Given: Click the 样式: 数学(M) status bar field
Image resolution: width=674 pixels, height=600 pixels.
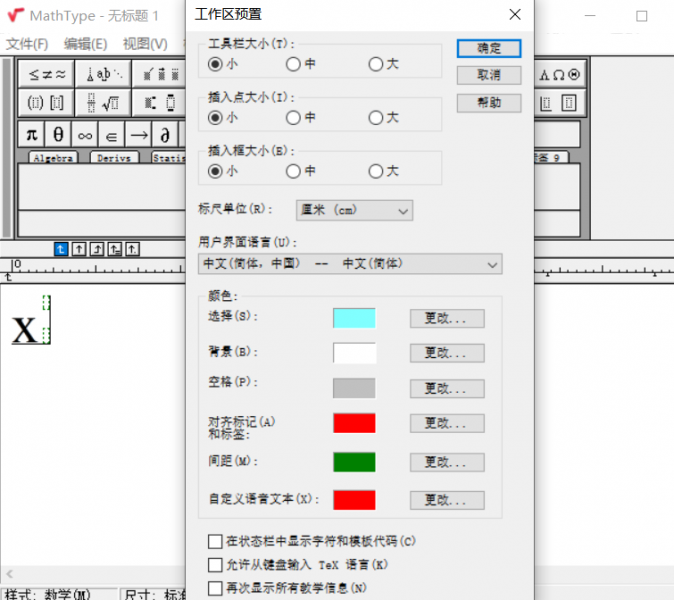Looking at the screenshot, I should click(x=59, y=594).
